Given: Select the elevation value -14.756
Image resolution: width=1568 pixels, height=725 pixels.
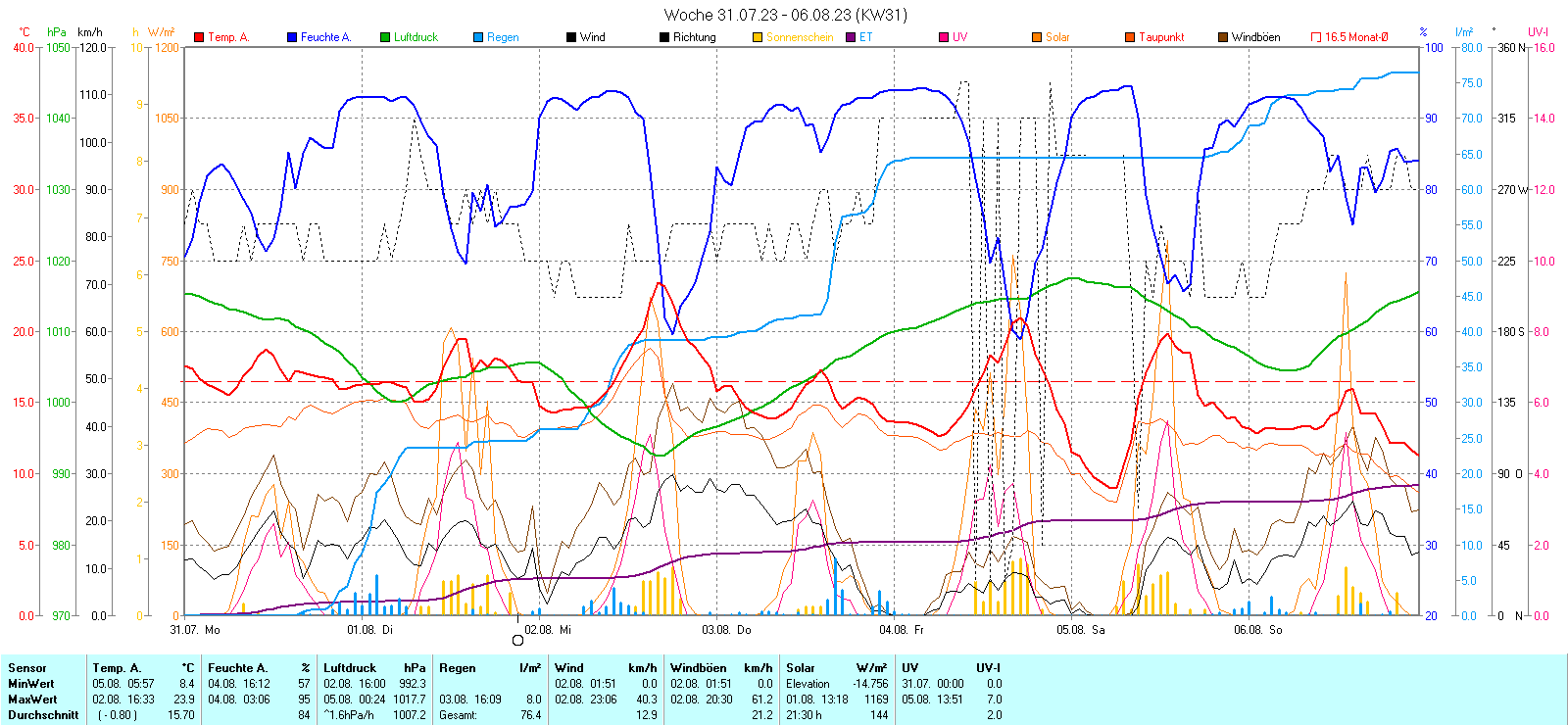Looking at the screenshot, I should tap(870, 684).
